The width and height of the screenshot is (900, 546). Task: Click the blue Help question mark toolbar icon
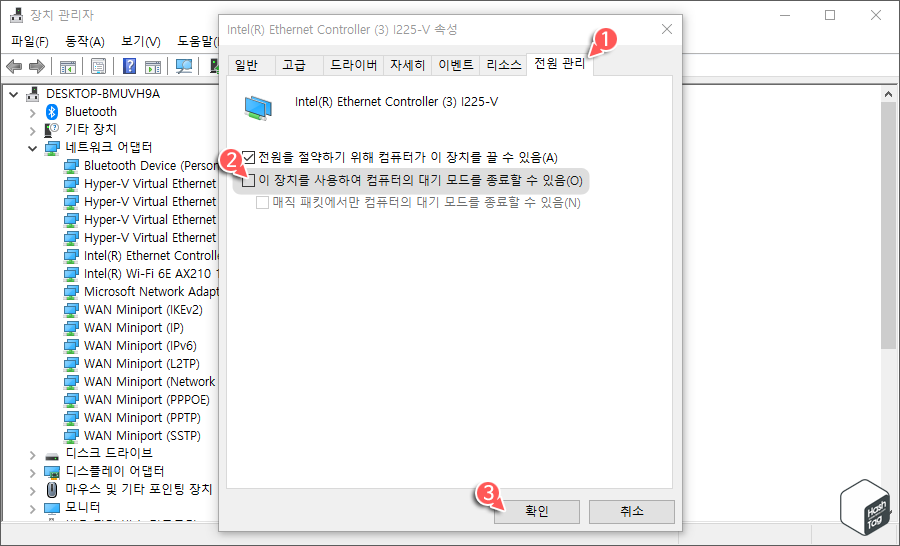click(130, 67)
